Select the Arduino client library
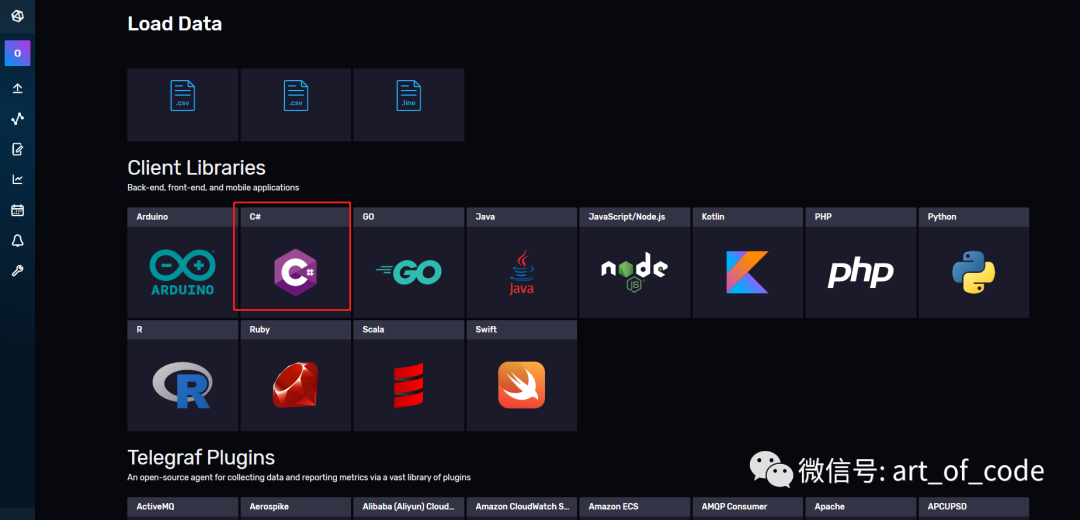Viewport: 1080px width, 520px height. pyautogui.click(x=182, y=268)
